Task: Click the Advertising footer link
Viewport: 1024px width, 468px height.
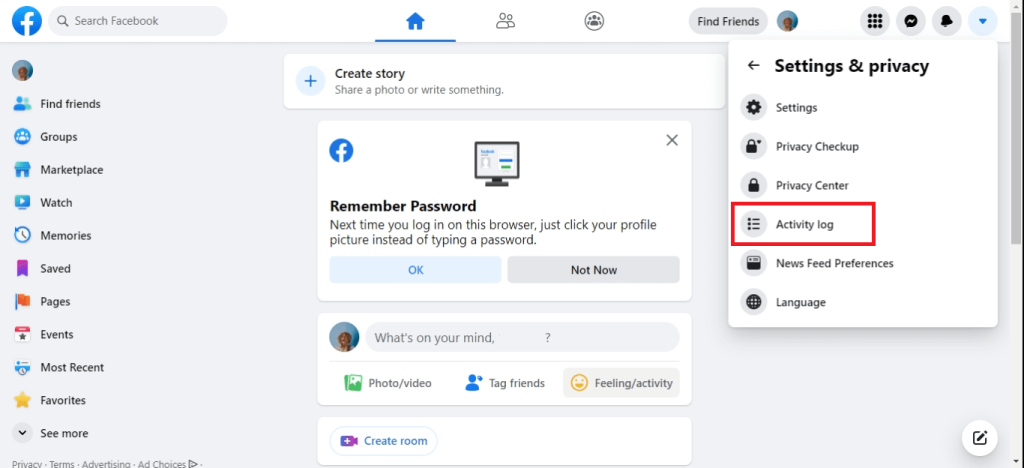Action: [106, 464]
